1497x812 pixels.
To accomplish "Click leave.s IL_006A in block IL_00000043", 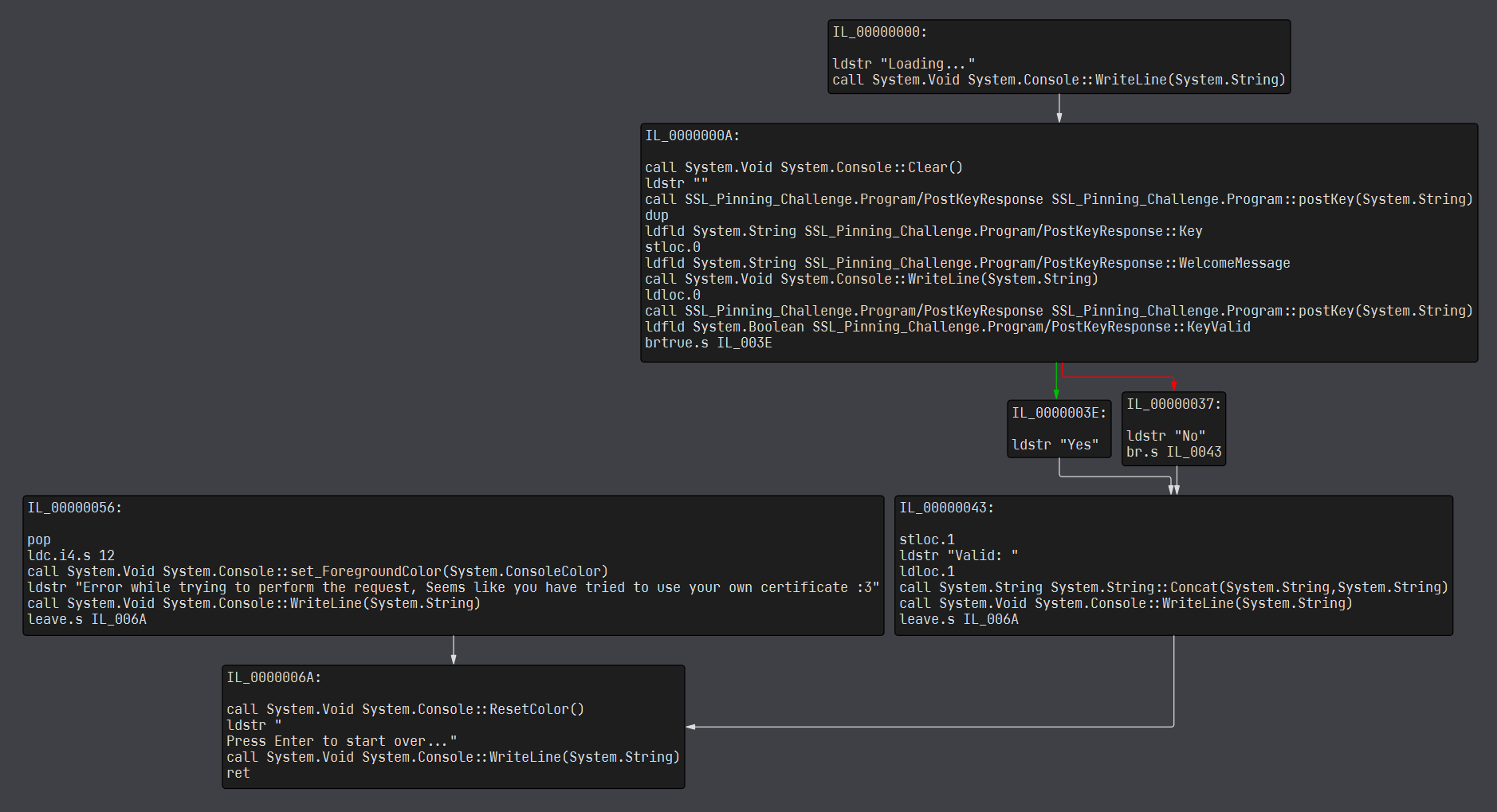I will point(958,619).
